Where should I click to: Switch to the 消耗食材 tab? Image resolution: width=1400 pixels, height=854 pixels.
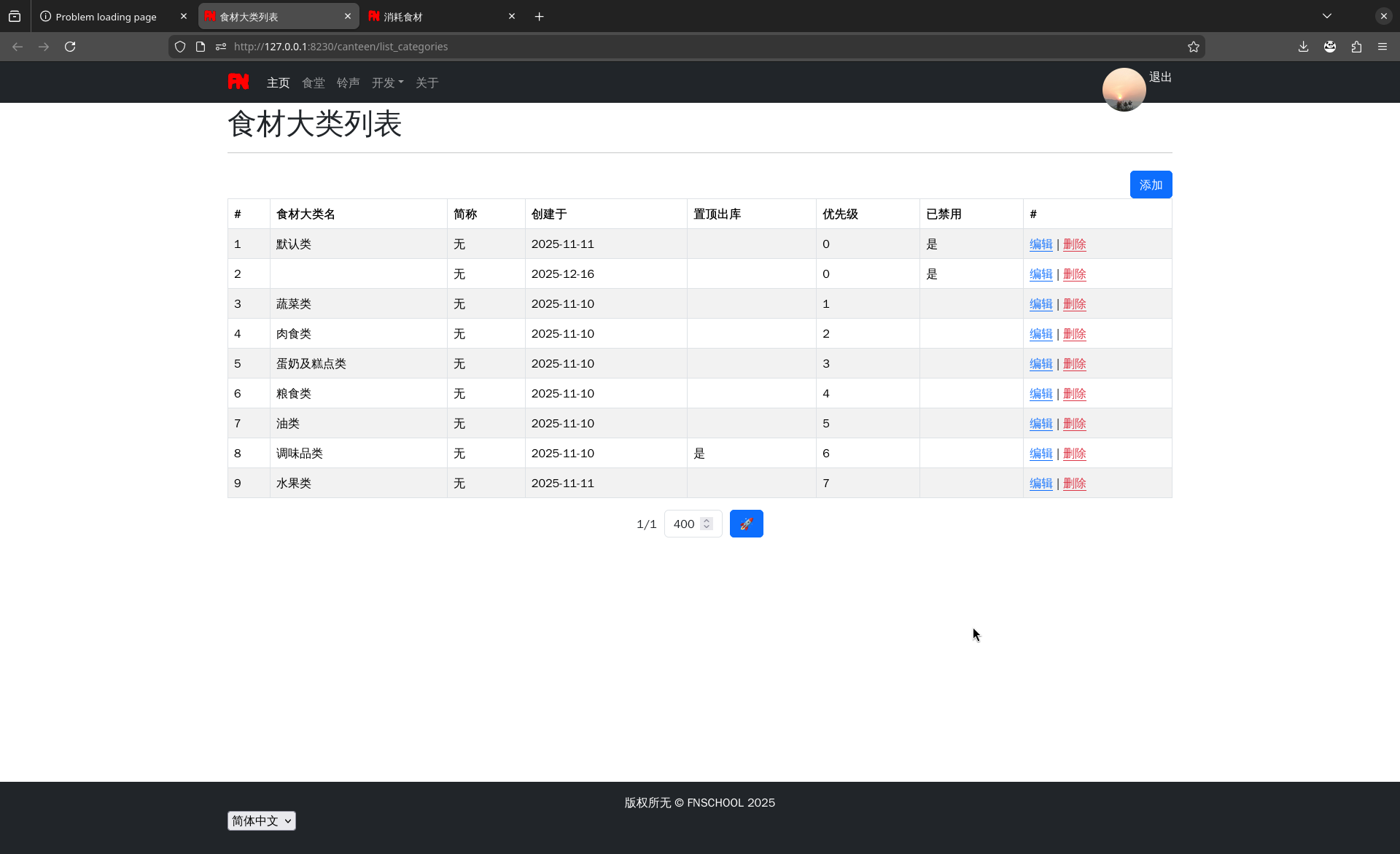click(x=430, y=16)
